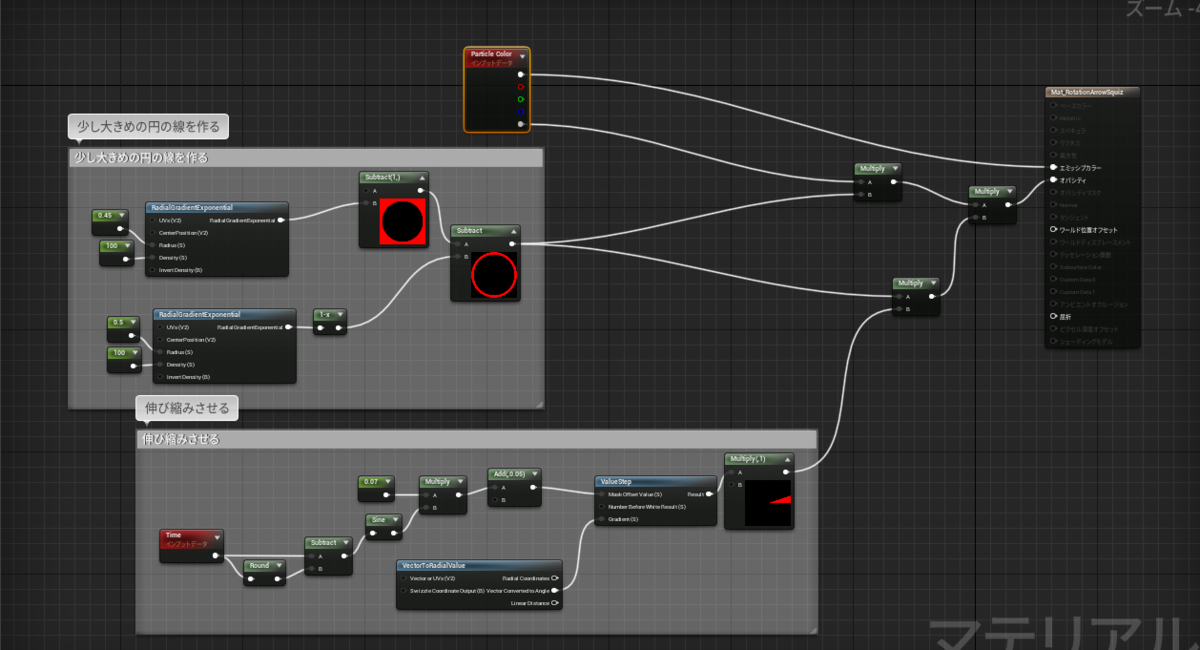Click the Subsurface Color input pin
The height and width of the screenshot is (650, 1200).
coord(1054,266)
